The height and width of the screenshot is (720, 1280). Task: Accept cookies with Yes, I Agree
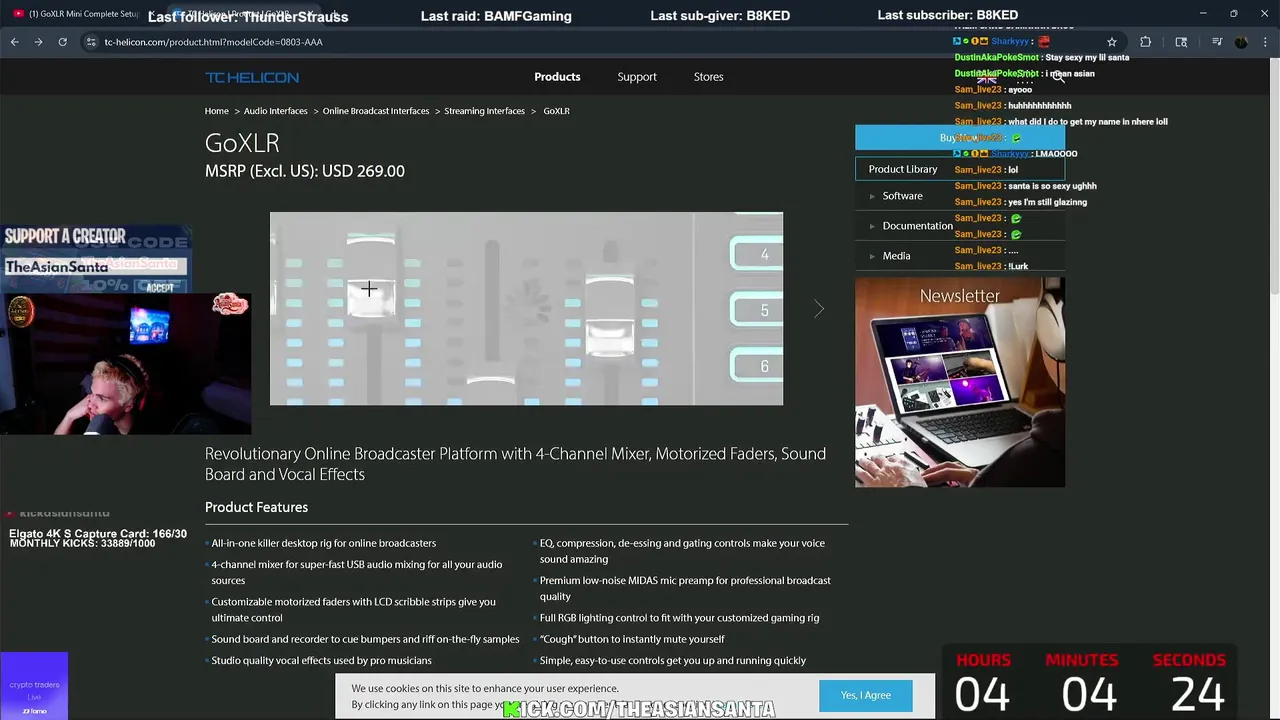pyautogui.click(x=865, y=695)
